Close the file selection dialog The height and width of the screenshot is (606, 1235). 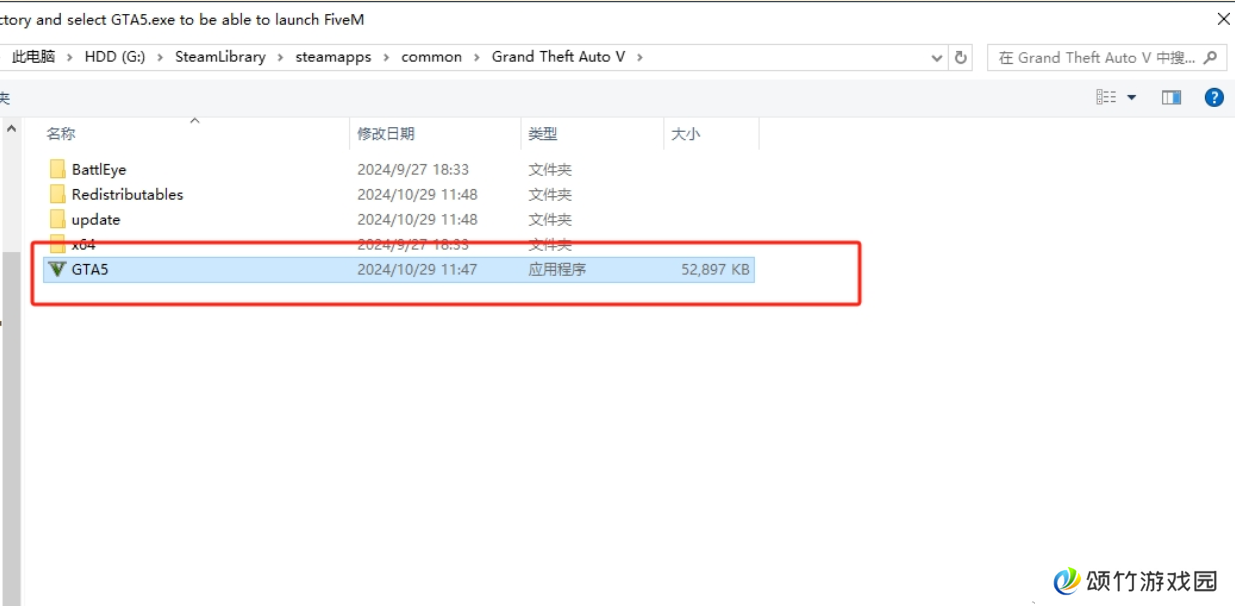point(1223,18)
